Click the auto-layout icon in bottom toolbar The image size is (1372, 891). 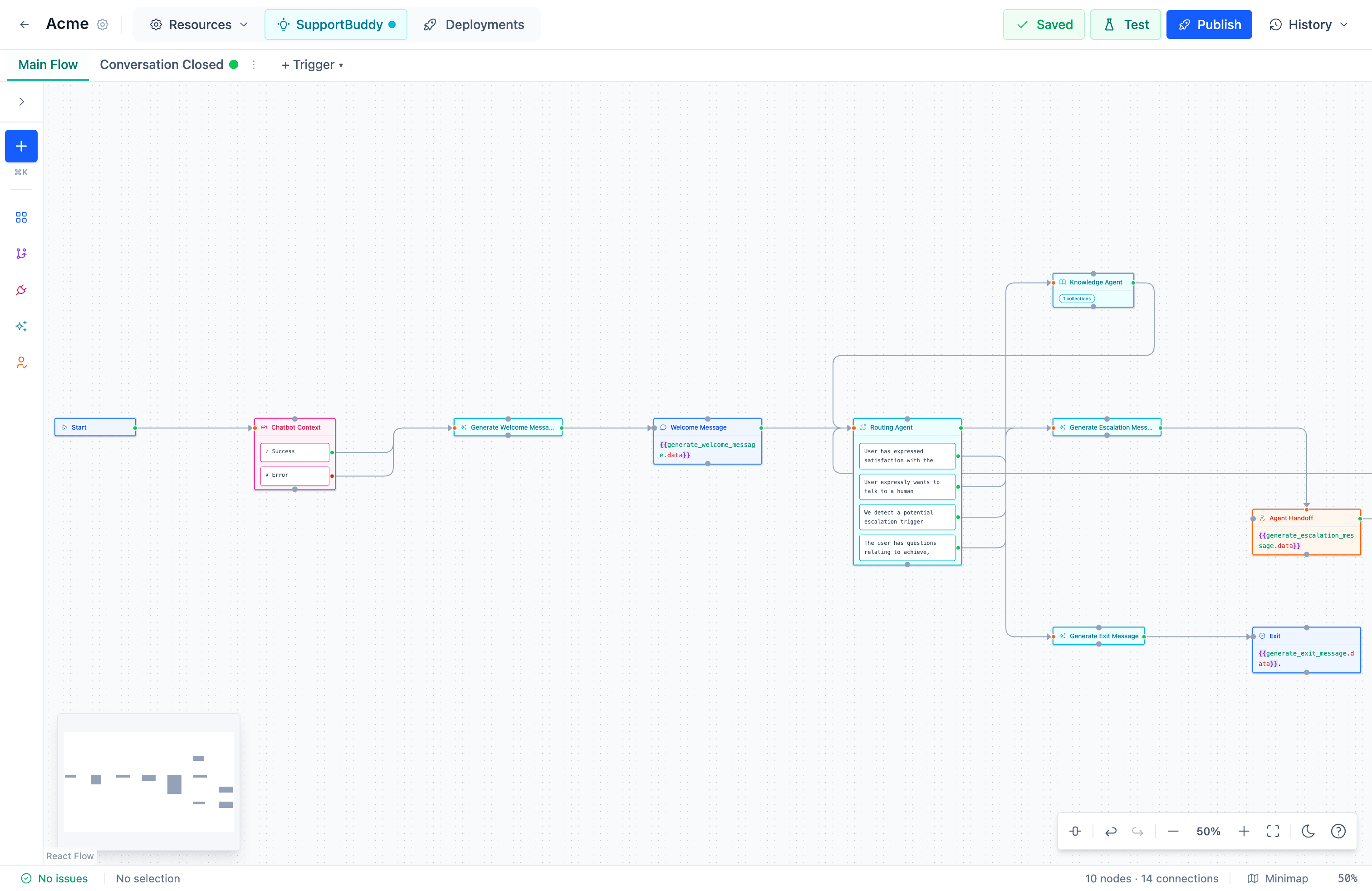(x=1075, y=831)
